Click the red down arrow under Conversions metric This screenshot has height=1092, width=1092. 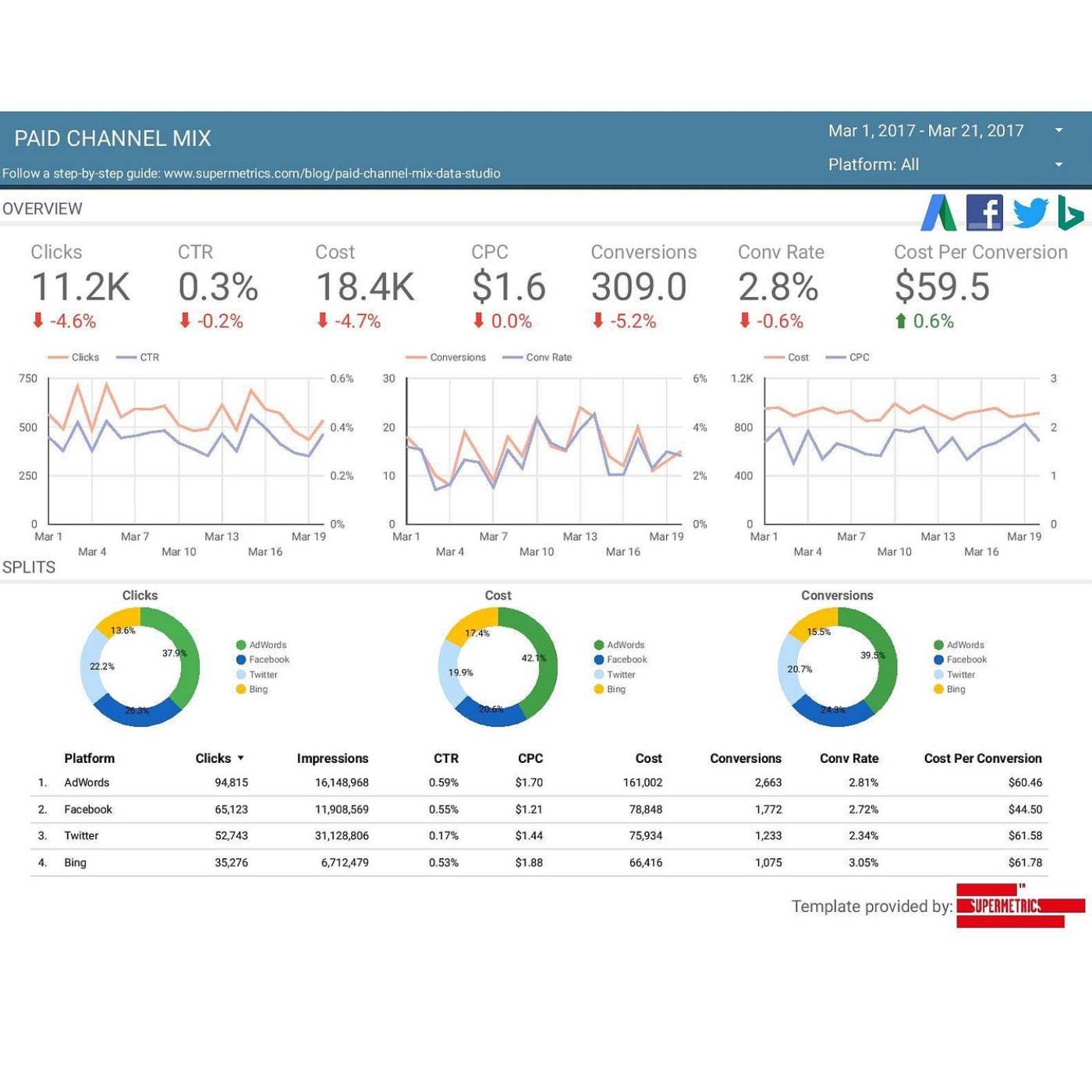[x=597, y=321]
